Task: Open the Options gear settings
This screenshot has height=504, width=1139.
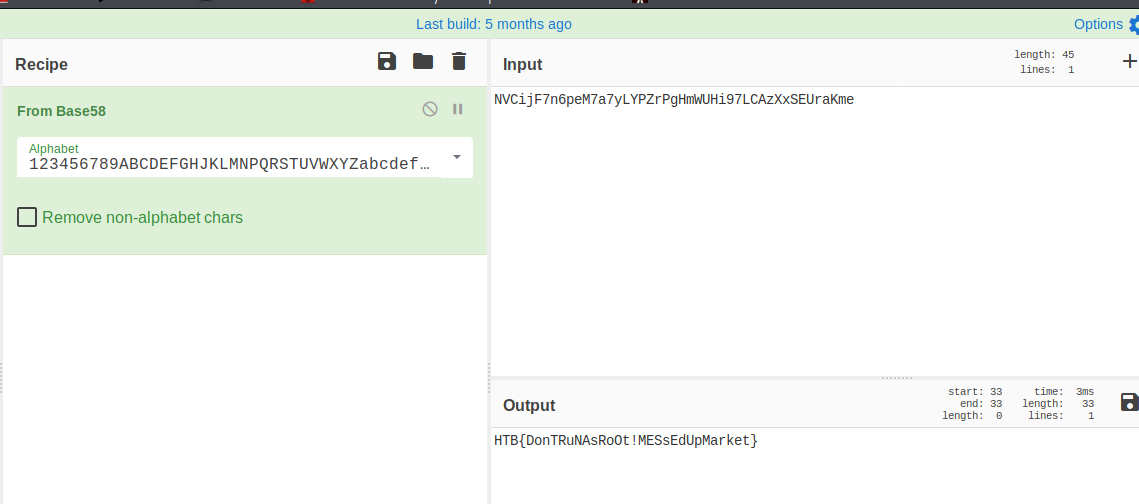Action: pos(1133,25)
